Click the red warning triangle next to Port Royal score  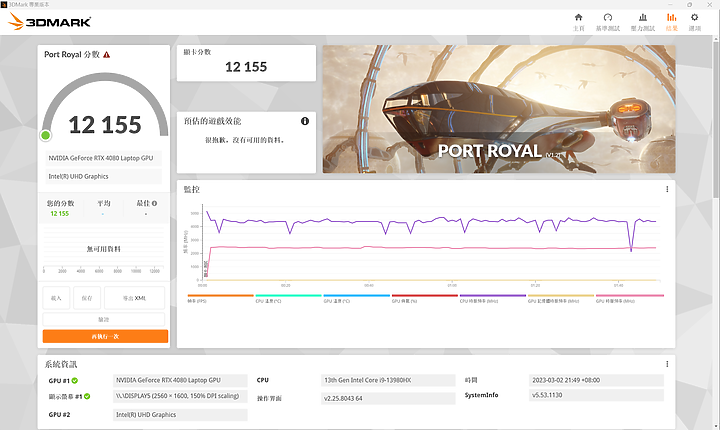pos(107,55)
